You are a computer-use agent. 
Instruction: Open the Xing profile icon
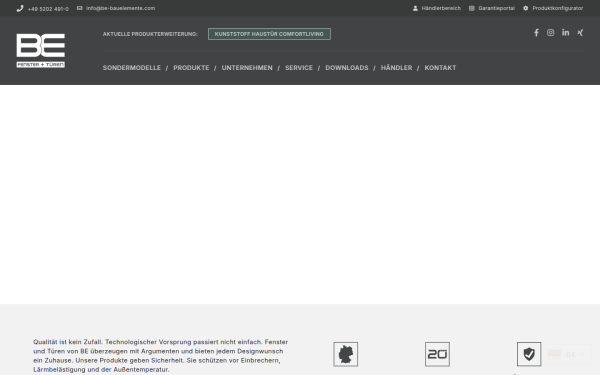pos(580,33)
